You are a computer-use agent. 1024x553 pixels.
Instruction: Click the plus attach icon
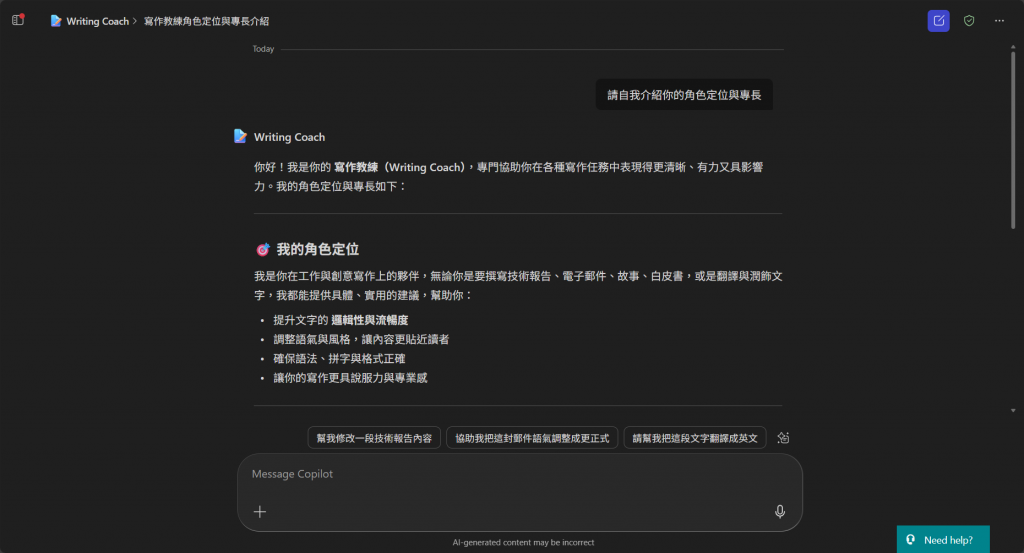pos(260,512)
